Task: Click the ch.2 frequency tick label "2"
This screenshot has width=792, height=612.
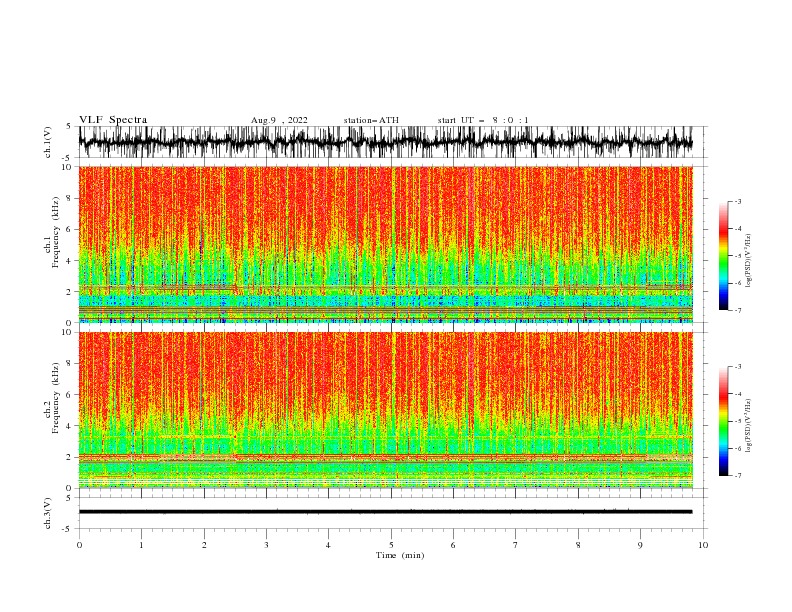Action: (x=69, y=457)
